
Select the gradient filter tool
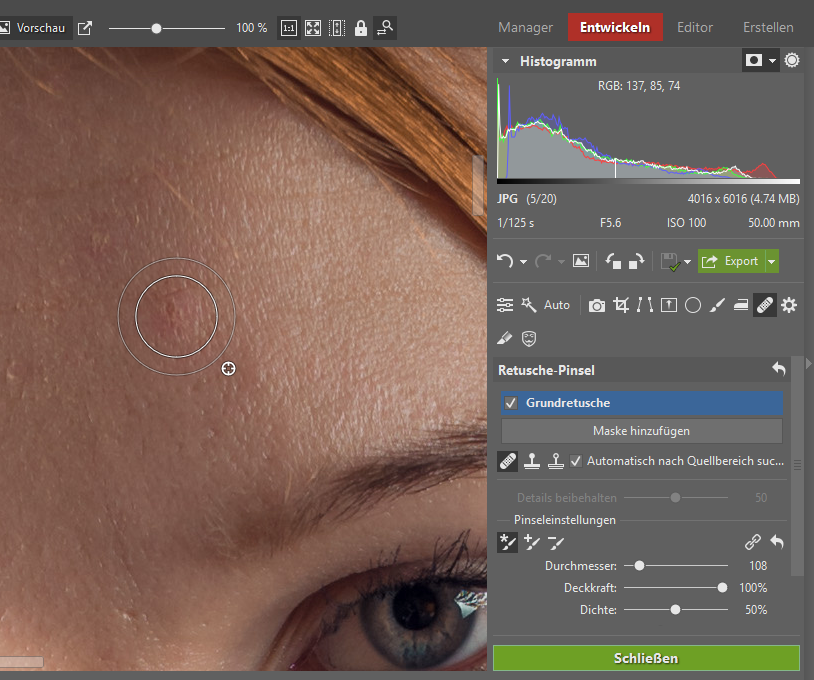(741, 306)
